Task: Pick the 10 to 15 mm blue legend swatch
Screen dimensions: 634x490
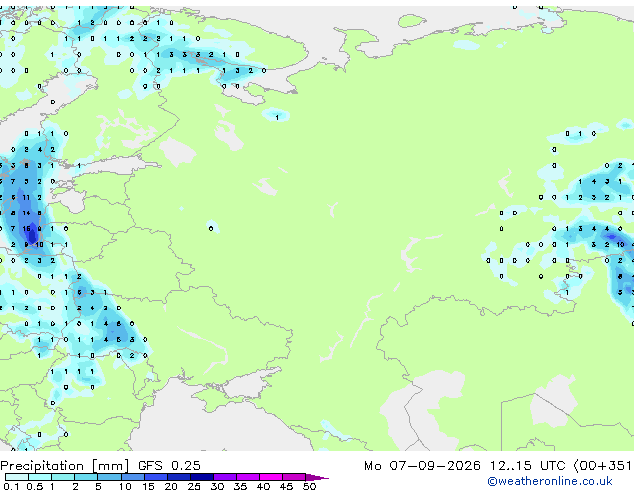Action: pyautogui.click(x=133, y=477)
